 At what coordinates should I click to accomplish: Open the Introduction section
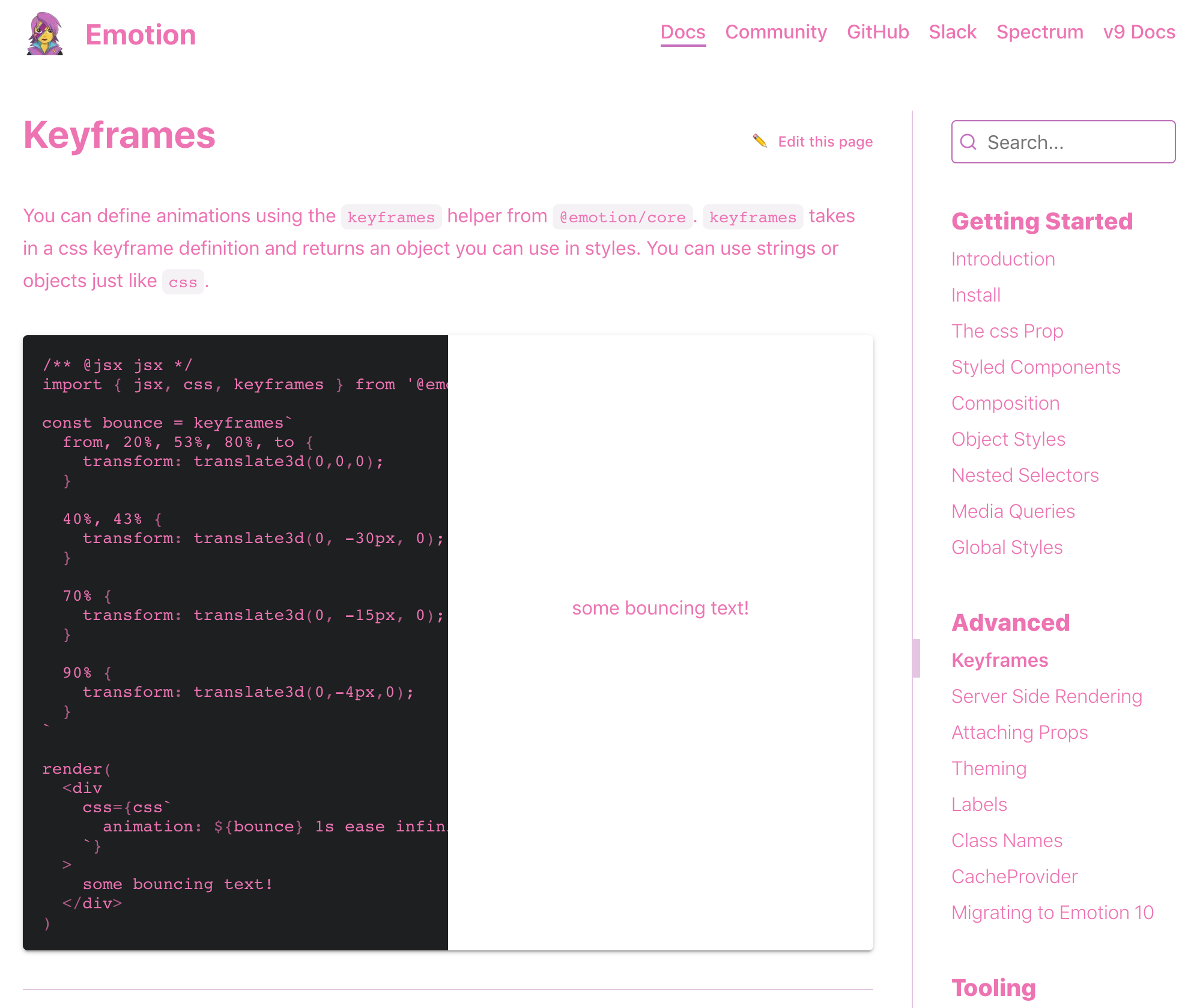1003,258
